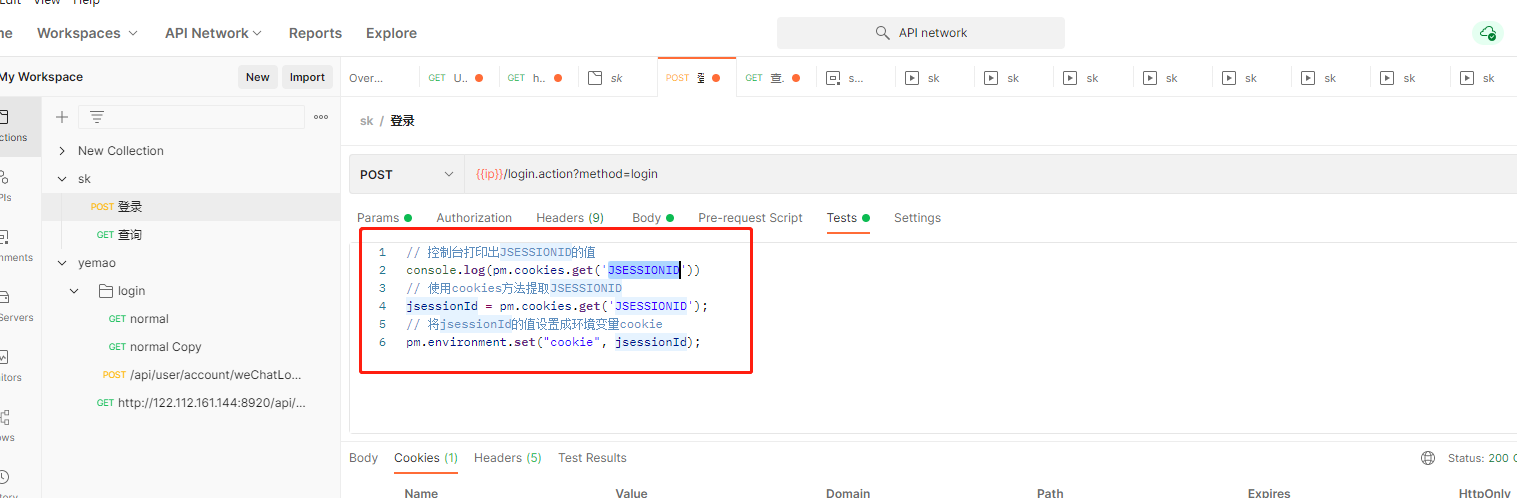
Task: Open the response Cookies (1) tab
Action: (x=426, y=458)
